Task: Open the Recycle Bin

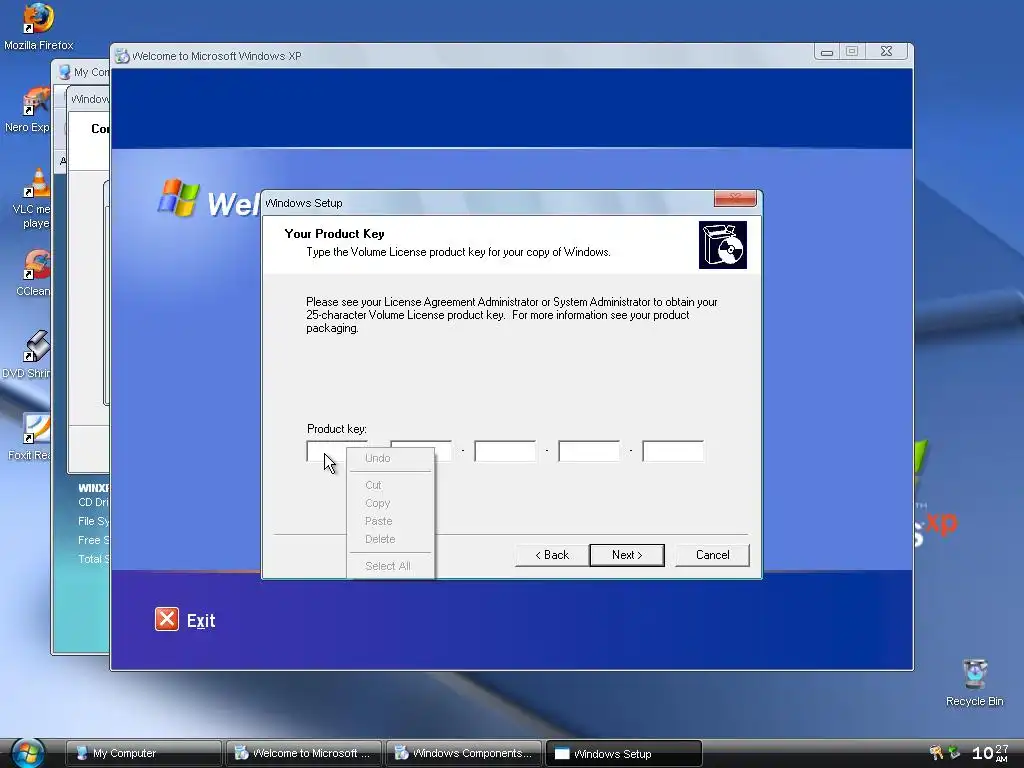Action: tap(974, 683)
